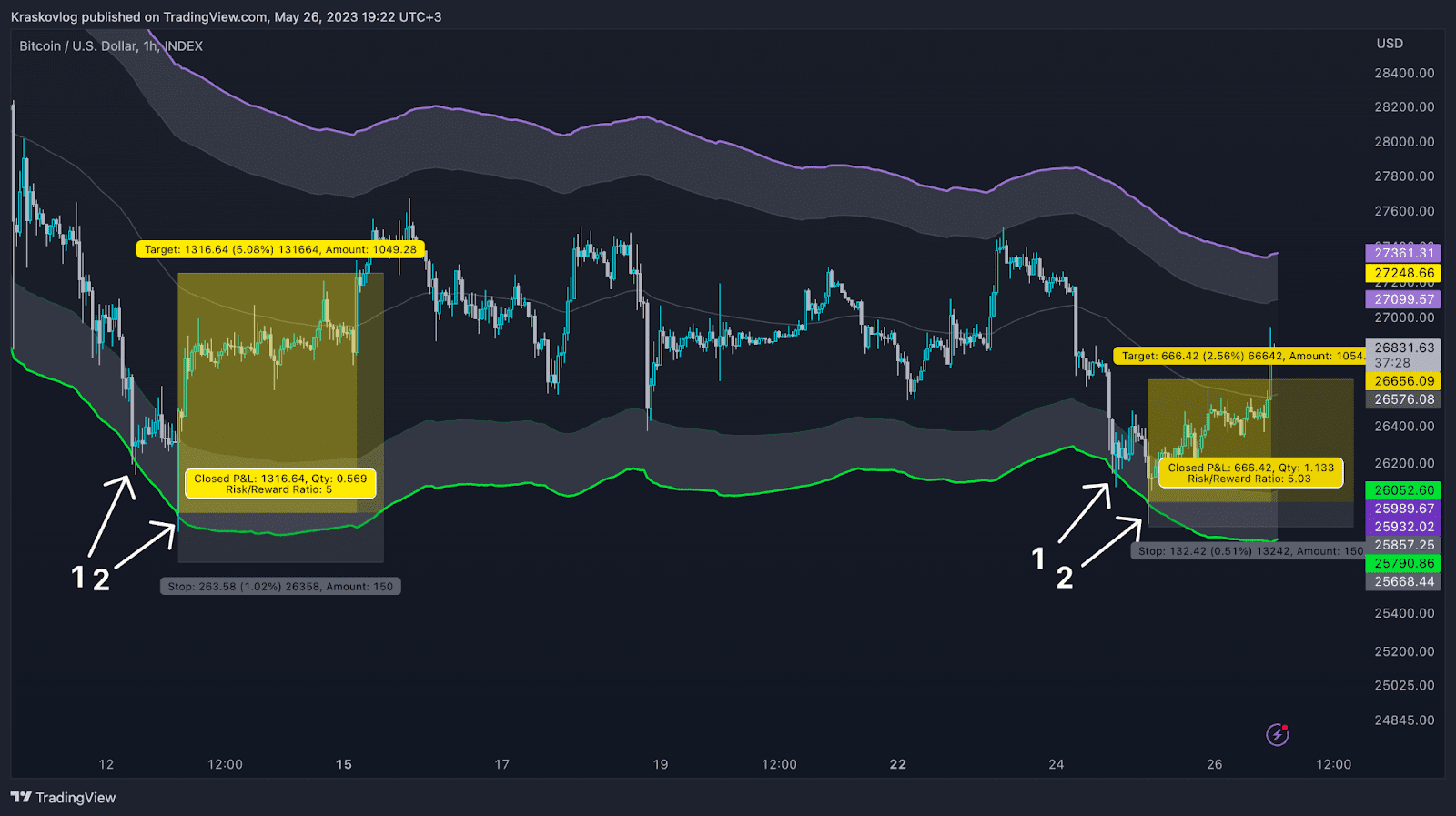The height and width of the screenshot is (816, 1456).
Task: Click the Kraskovlog published header text
Action: point(226,17)
